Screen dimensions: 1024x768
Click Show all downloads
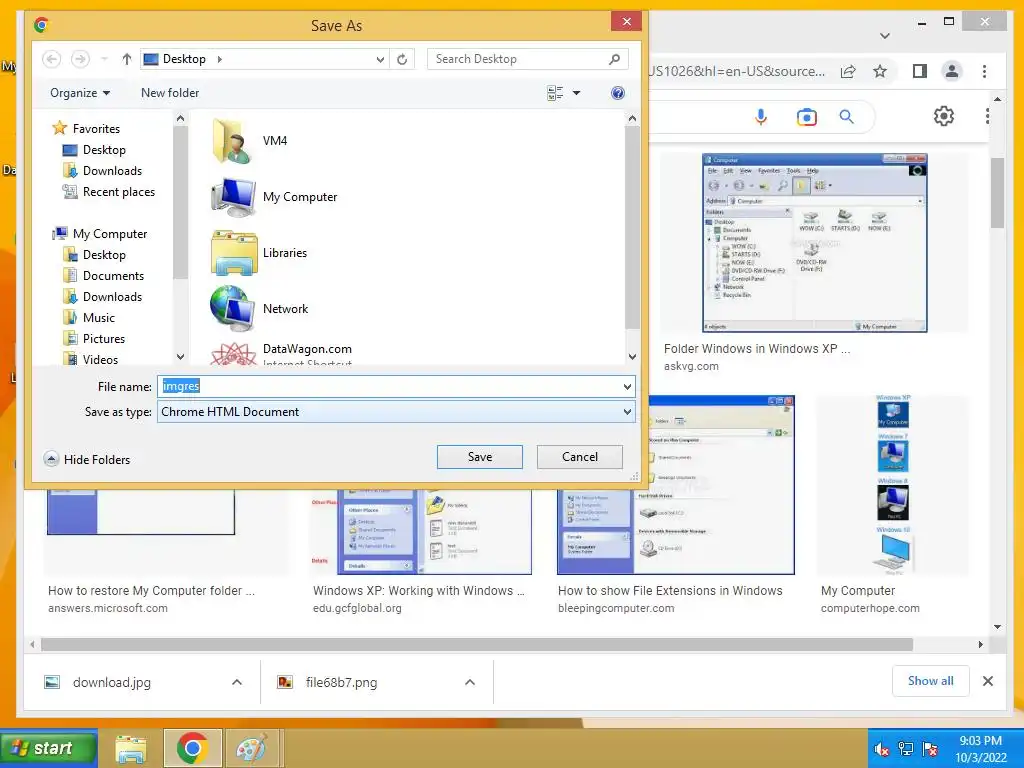click(931, 681)
